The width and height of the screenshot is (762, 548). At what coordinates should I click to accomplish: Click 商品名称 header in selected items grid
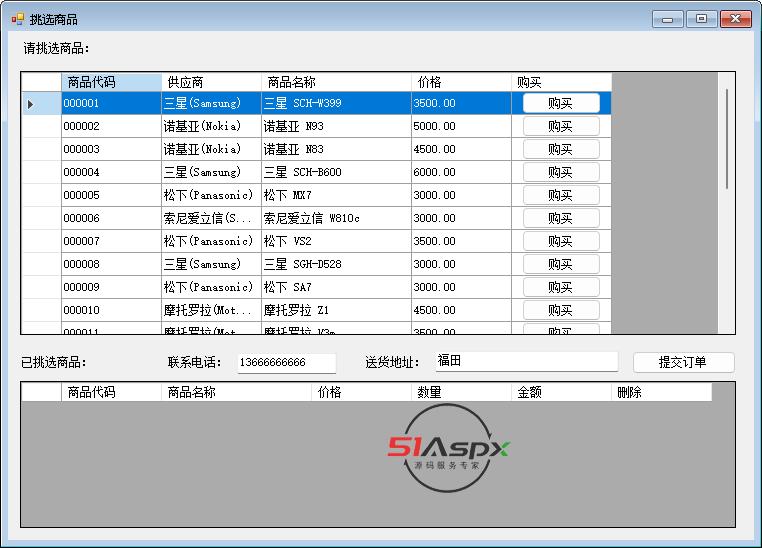tap(236, 392)
